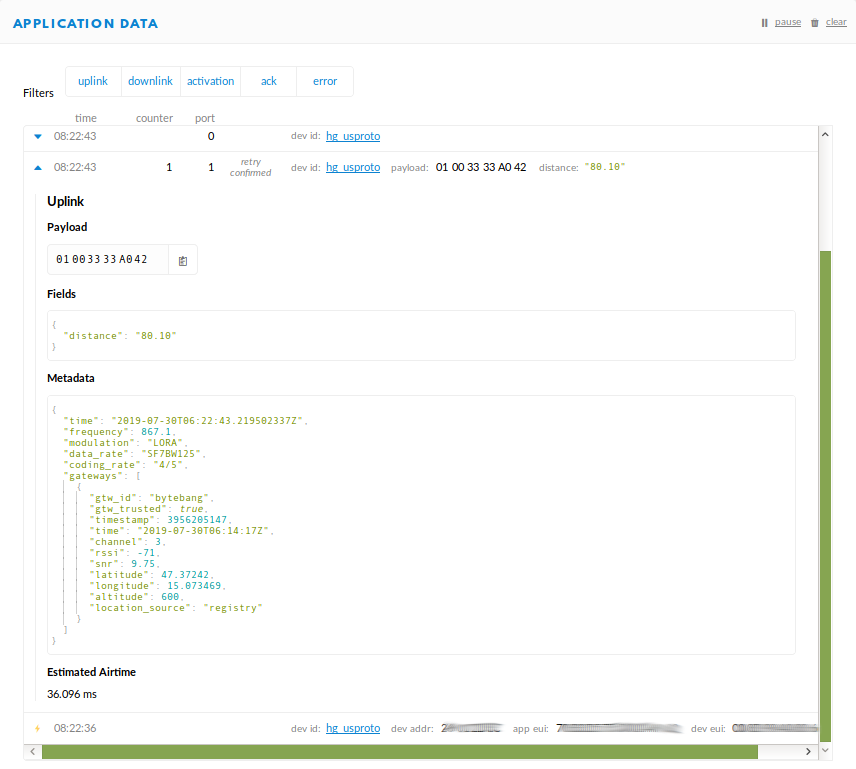
Task: Collapse the expanded 08:22:43 uplink entry
Action: point(38,168)
